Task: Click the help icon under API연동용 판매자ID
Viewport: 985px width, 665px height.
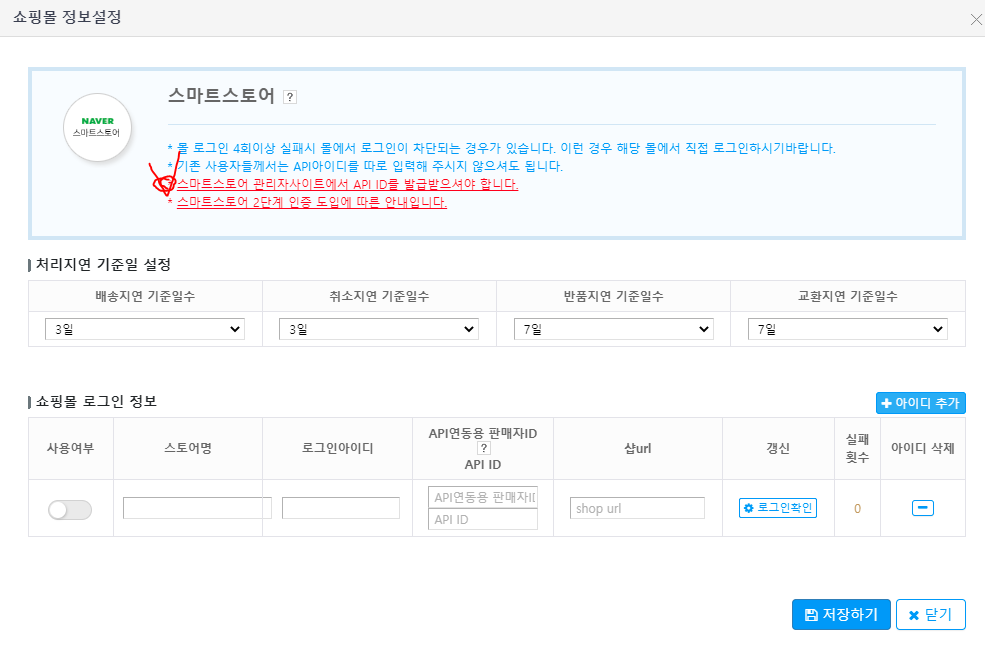Action: pyautogui.click(x=483, y=448)
